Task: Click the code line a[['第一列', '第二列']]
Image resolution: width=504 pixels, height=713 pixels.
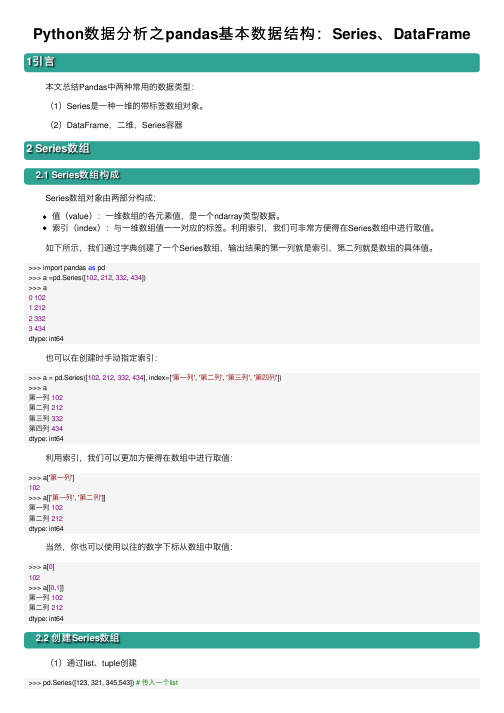Action: tap(67, 497)
